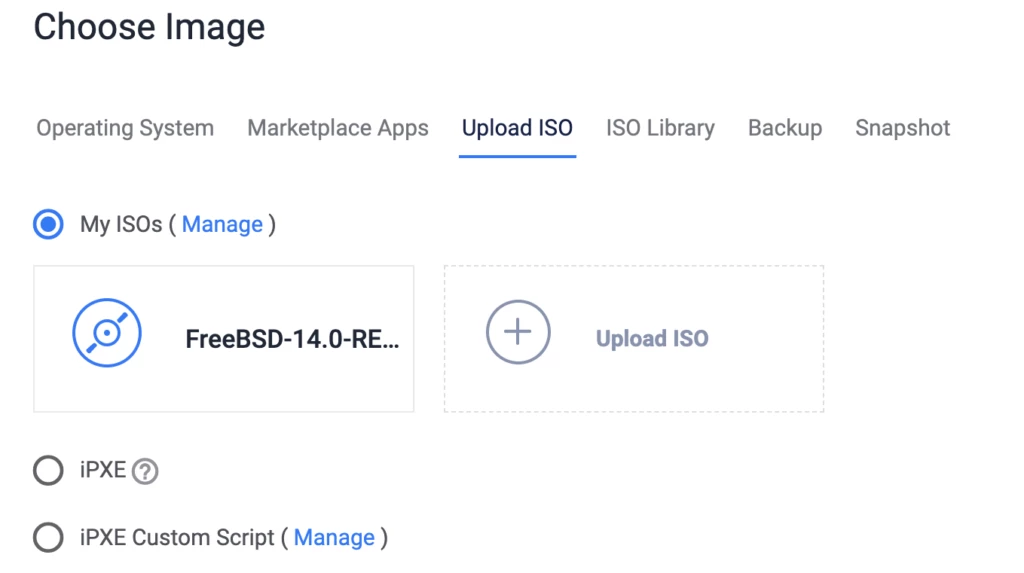Select the iPXE radio button
The height and width of the screenshot is (573, 1024).
pos(48,470)
